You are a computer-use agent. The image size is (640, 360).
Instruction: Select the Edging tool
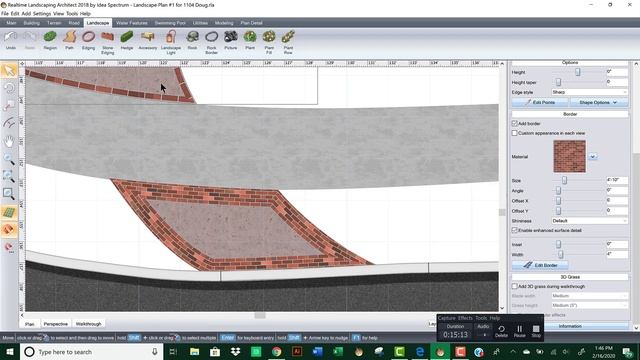(x=88, y=40)
